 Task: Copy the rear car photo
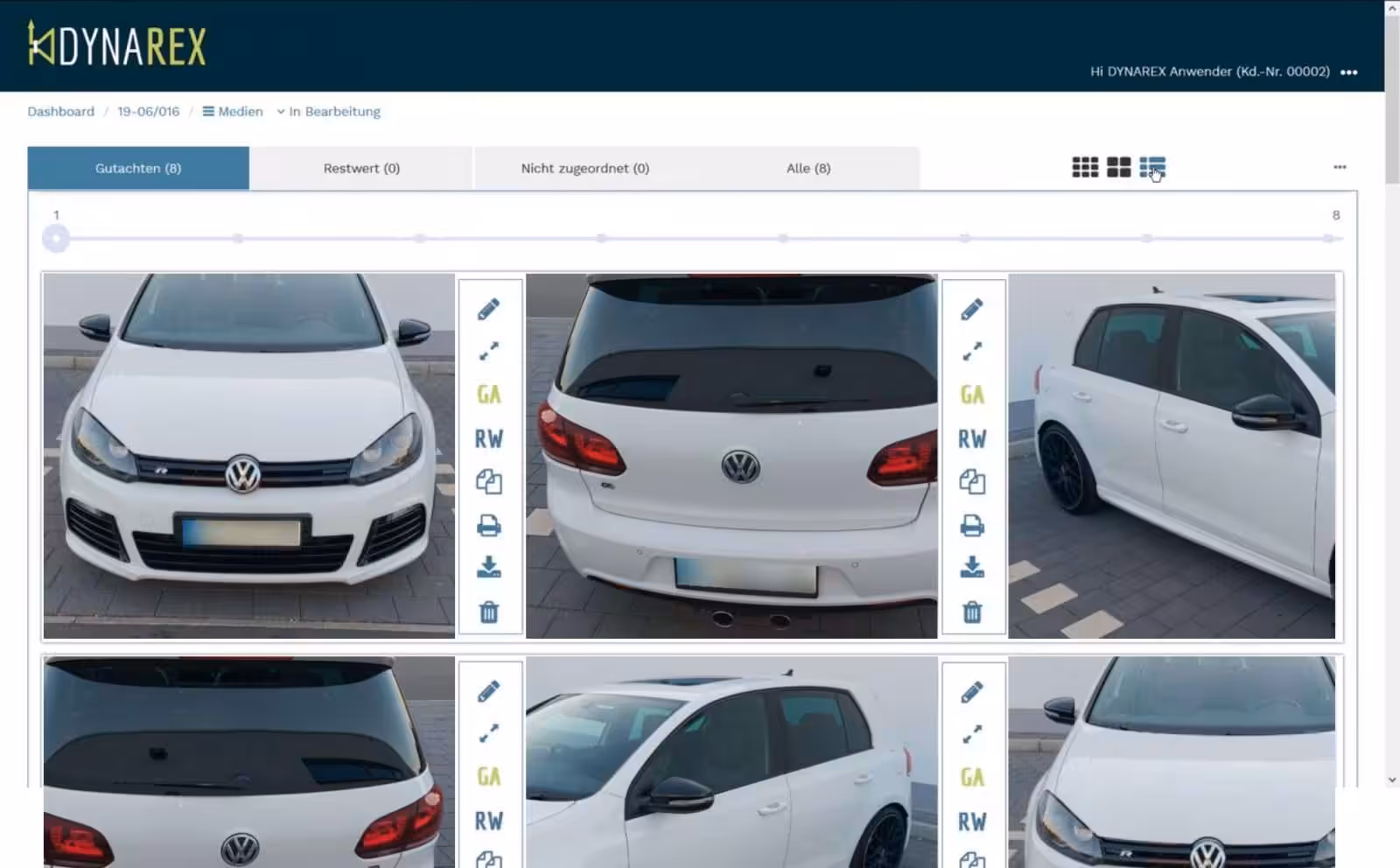click(x=971, y=482)
